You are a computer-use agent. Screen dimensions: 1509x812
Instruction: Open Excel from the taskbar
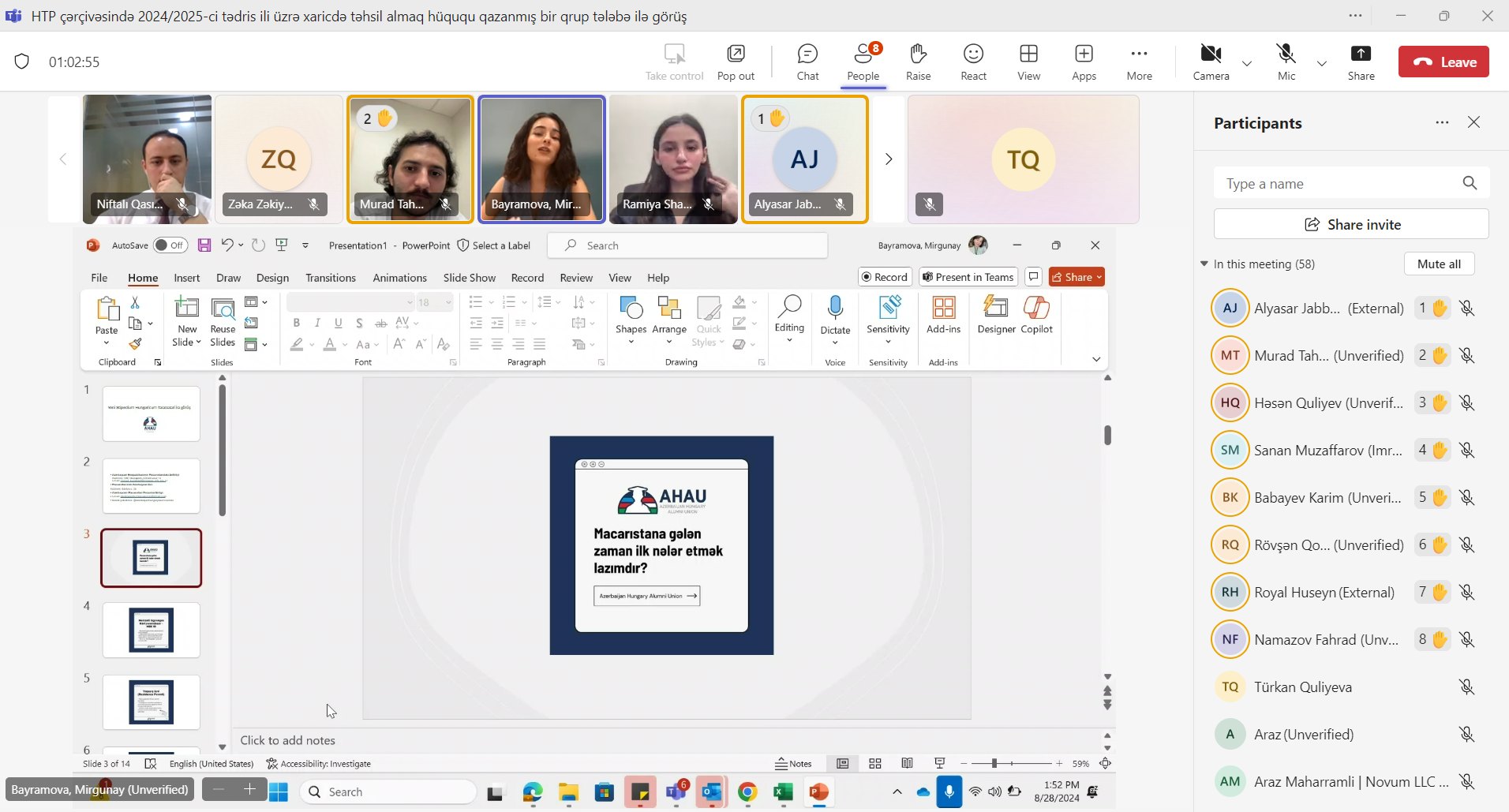pos(783,791)
